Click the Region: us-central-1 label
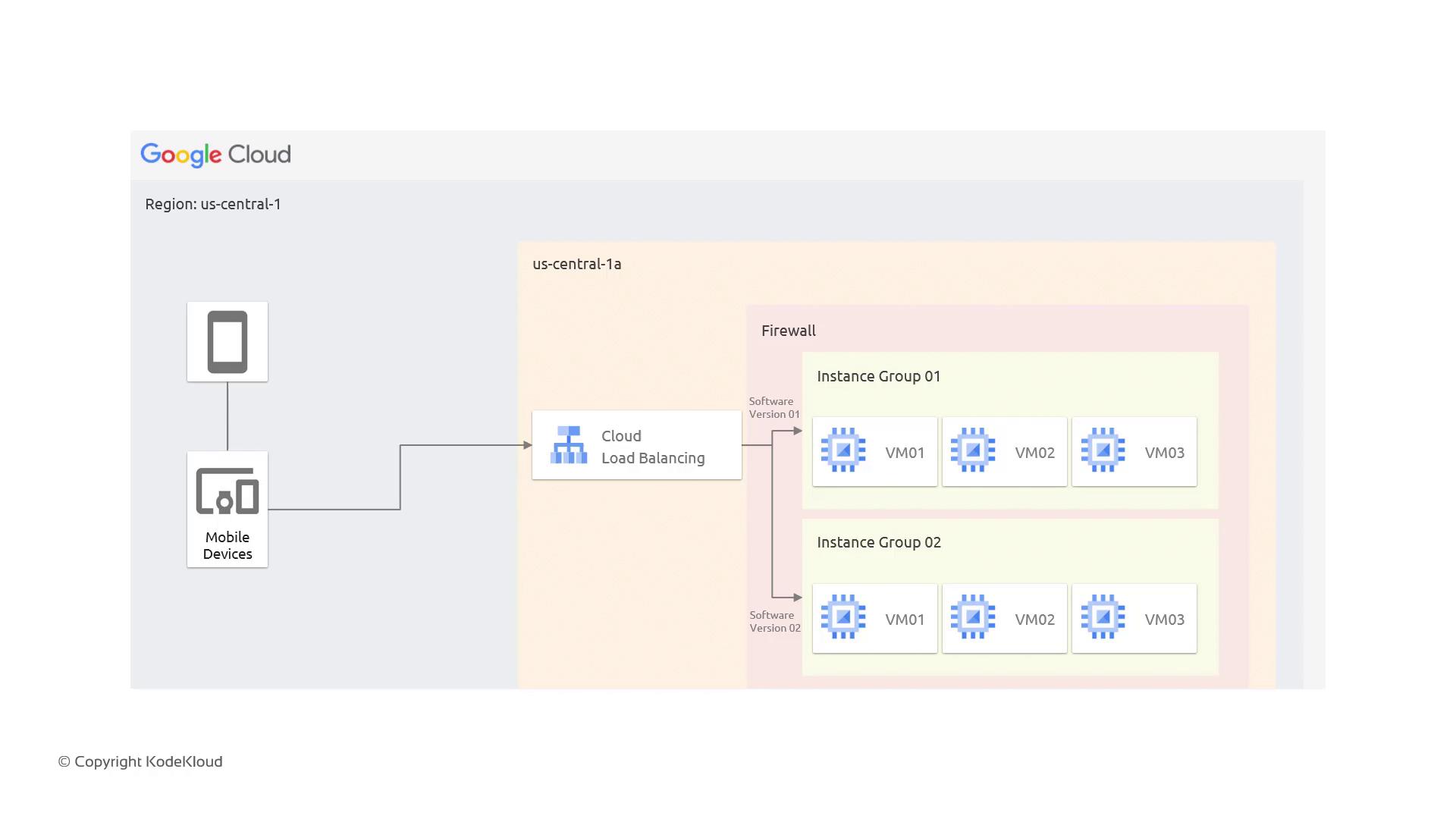1456x819 pixels. click(213, 204)
